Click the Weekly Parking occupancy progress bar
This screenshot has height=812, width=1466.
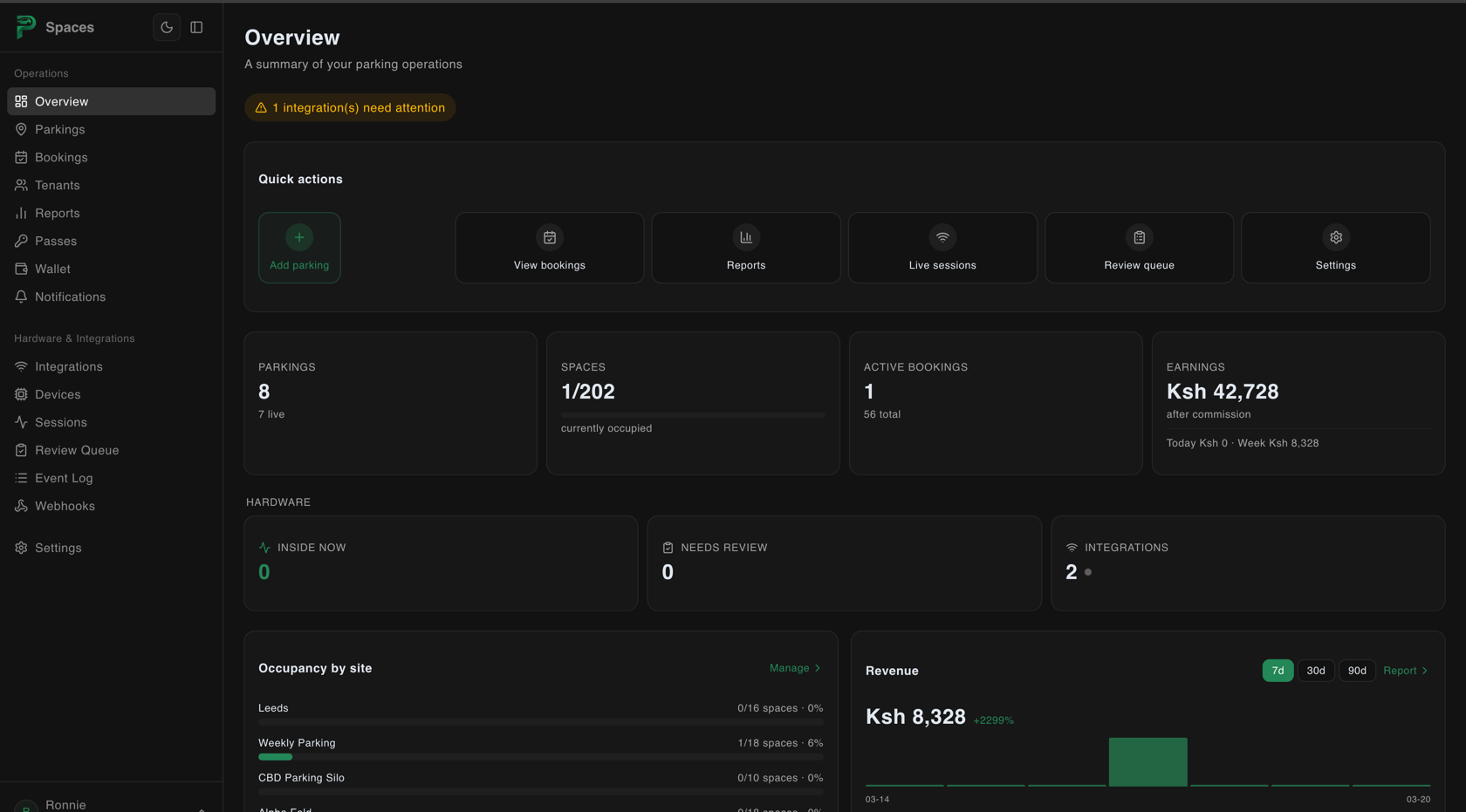point(540,757)
